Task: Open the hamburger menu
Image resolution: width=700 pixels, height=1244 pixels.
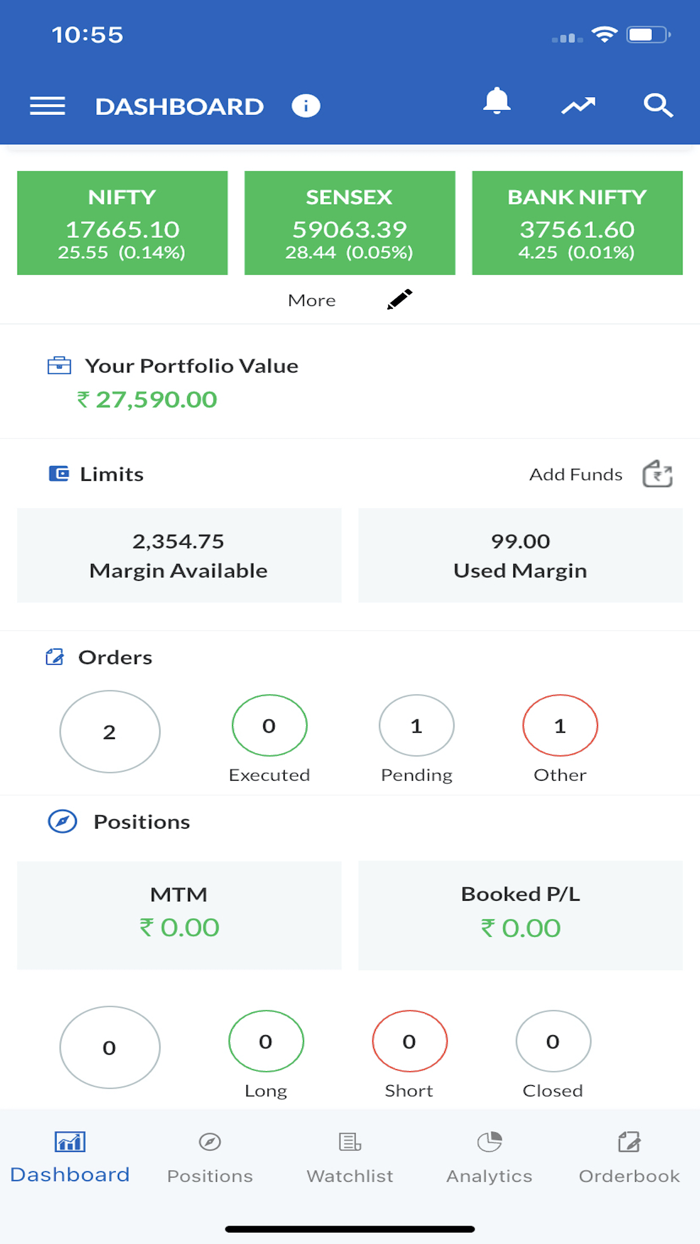Action: coord(47,106)
